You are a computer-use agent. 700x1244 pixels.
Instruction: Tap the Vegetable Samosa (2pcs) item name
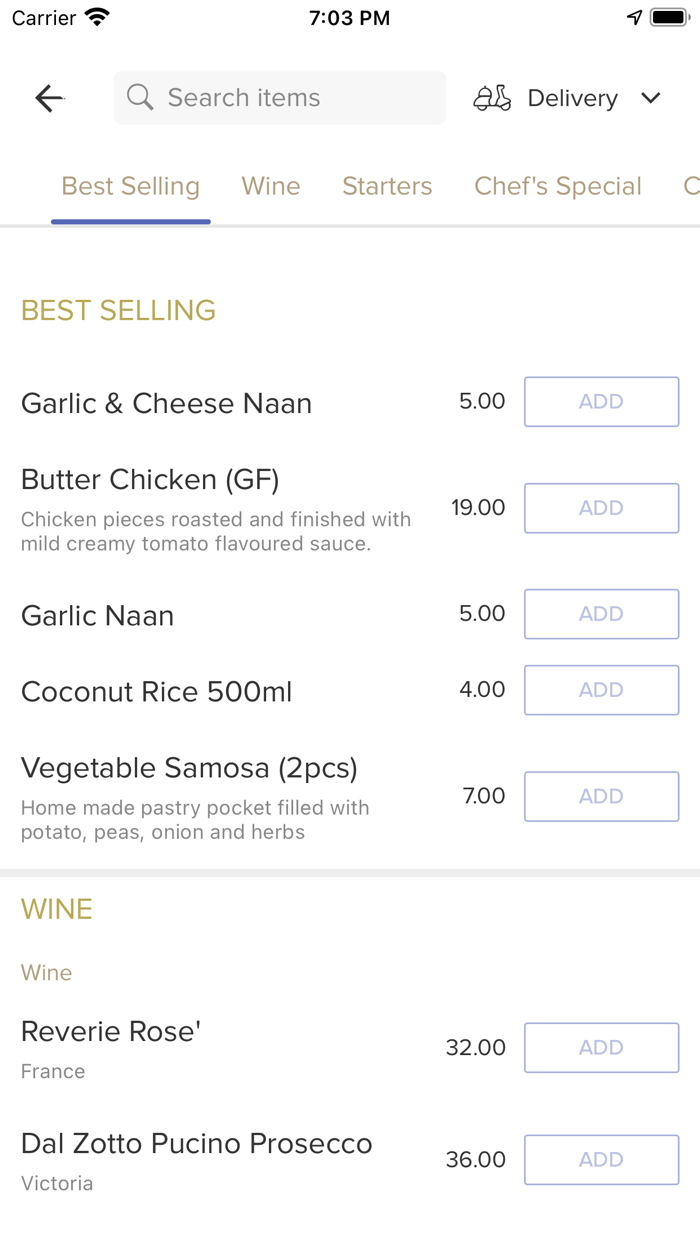coord(189,768)
